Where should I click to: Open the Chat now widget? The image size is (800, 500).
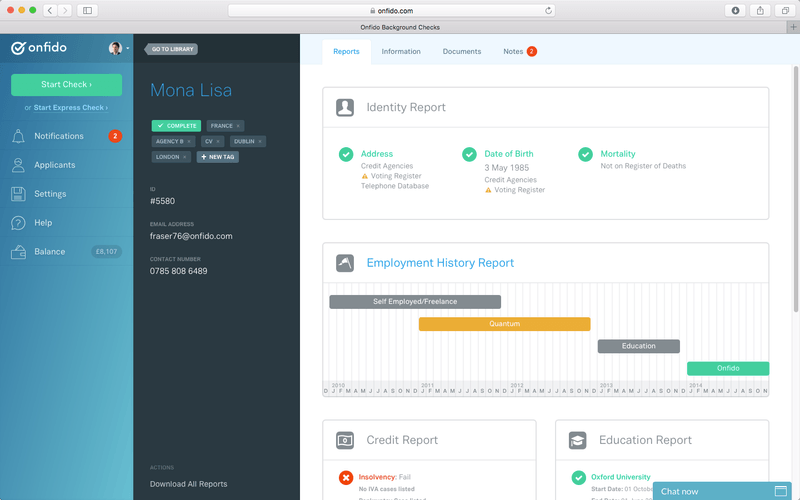coord(722,491)
